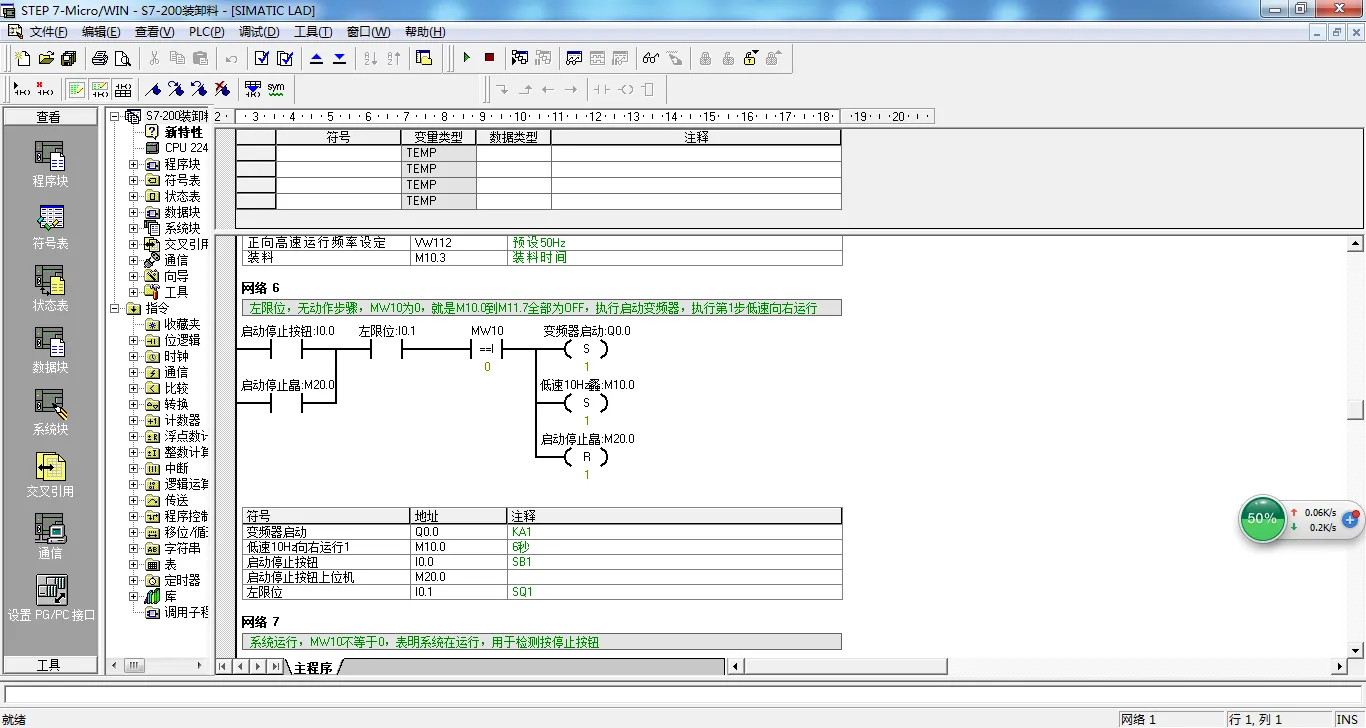Click the tree panel horizontal scrollbar thumb
The width and height of the screenshot is (1366, 728).
coord(134,665)
